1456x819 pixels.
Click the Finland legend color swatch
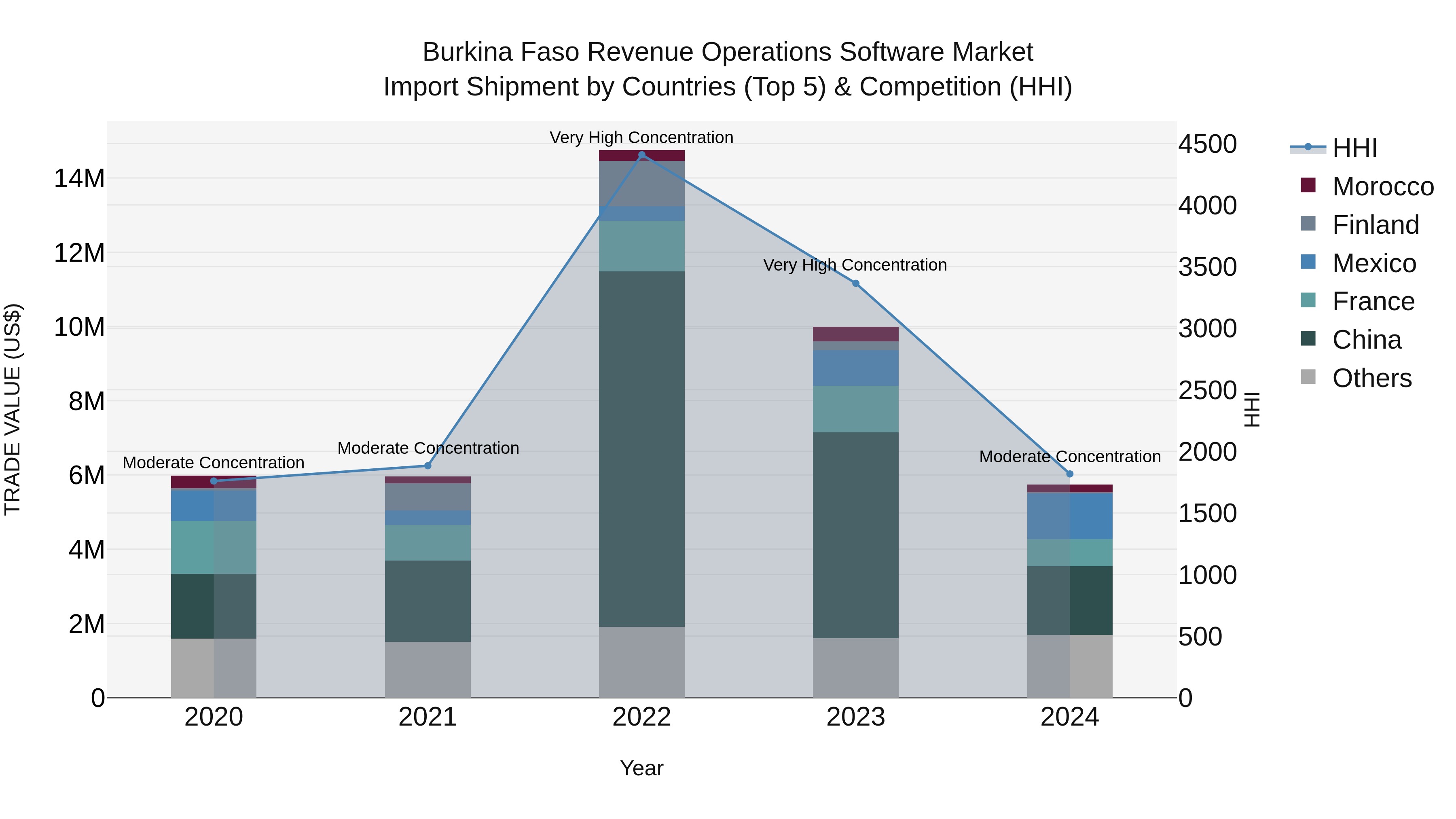1308,223
